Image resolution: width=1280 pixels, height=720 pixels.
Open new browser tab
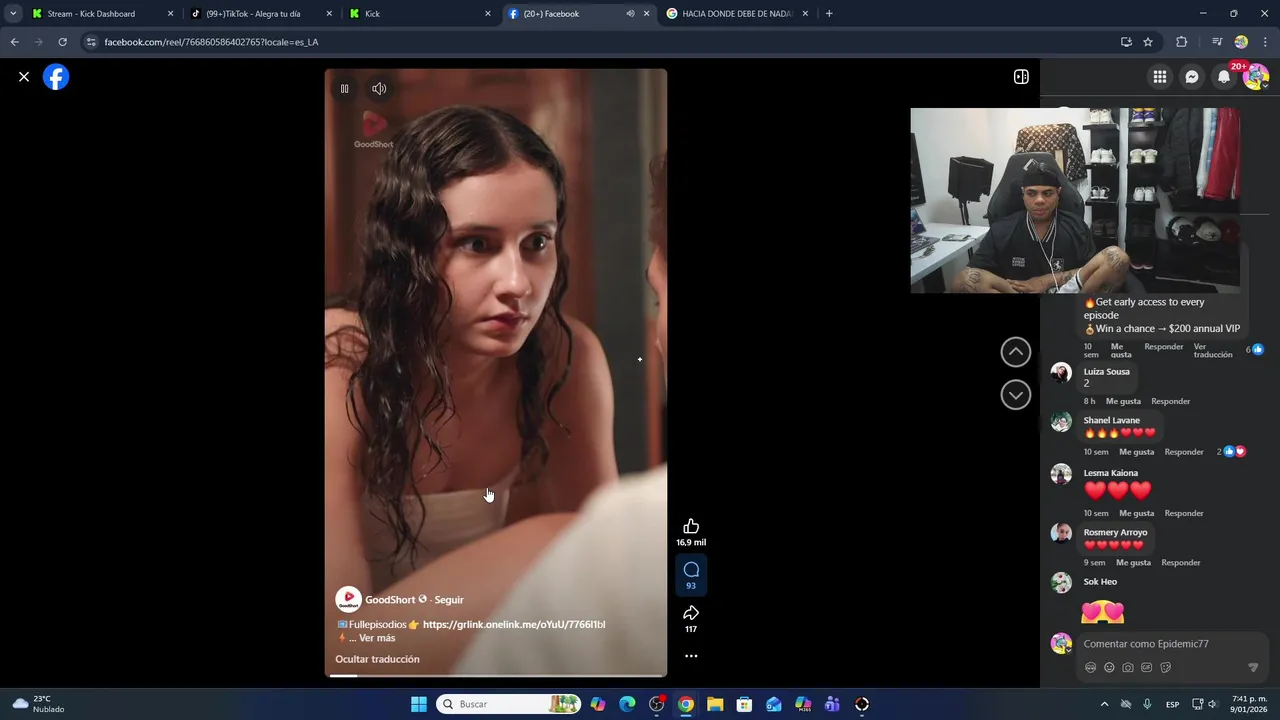click(x=829, y=14)
